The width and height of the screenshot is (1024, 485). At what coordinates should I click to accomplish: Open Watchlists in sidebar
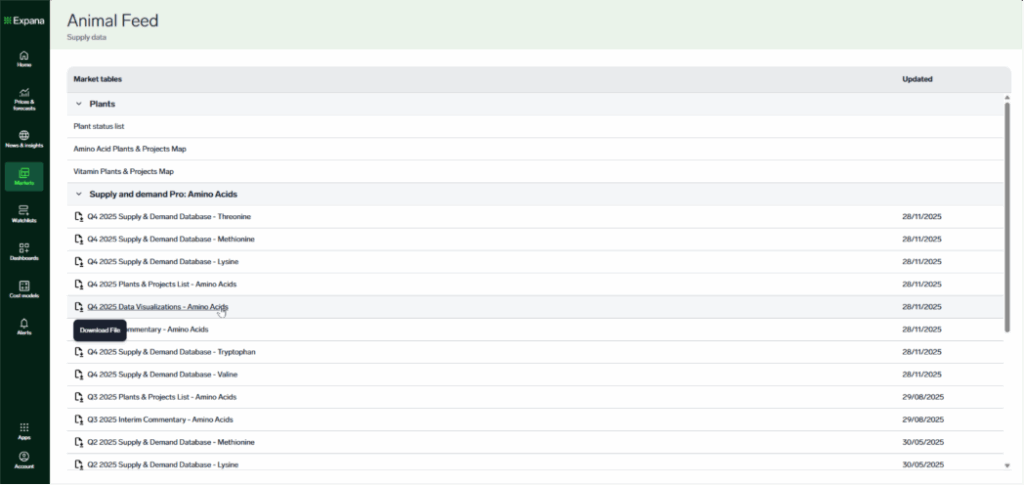click(24, 213)
